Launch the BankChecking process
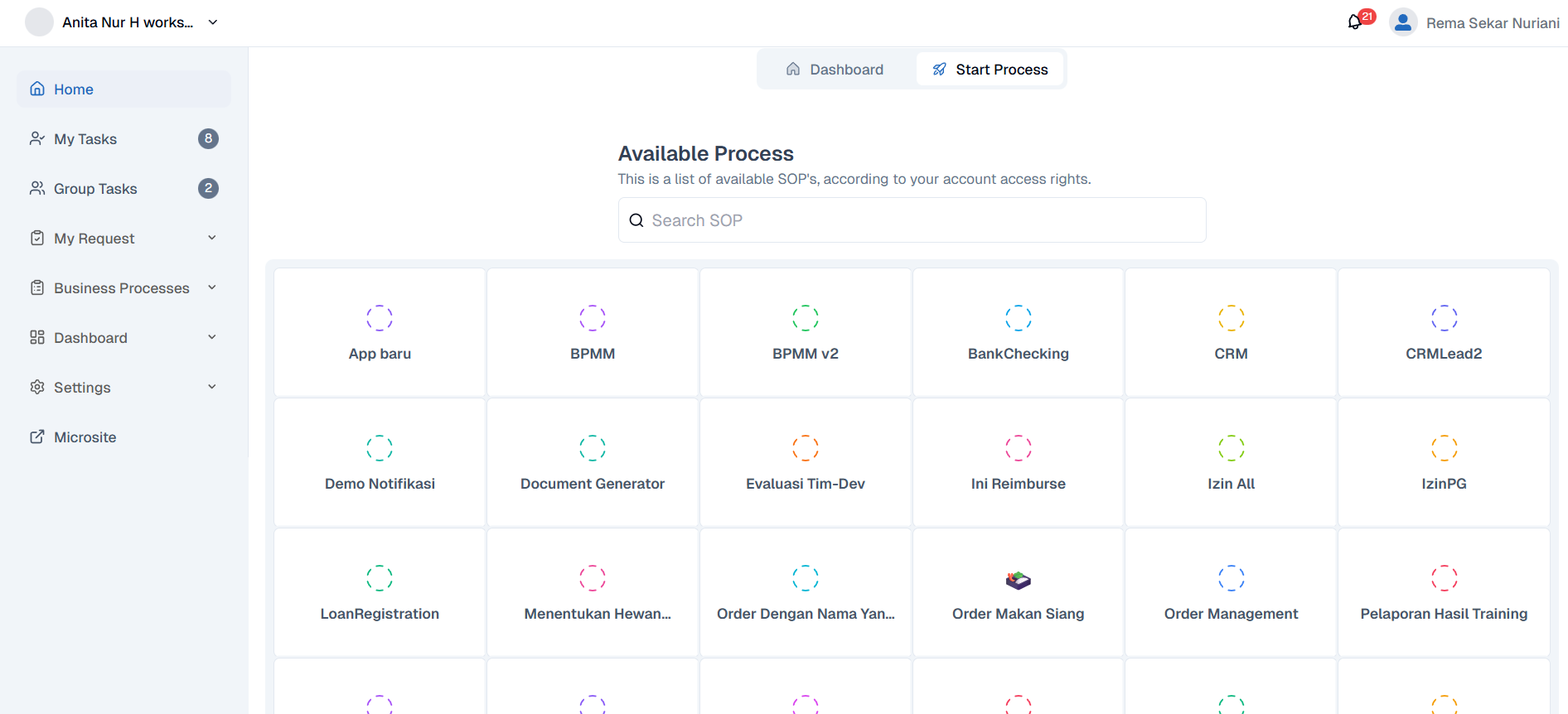The width and height of the screenshot is (1568, 714). click(x=1019, y=332)
